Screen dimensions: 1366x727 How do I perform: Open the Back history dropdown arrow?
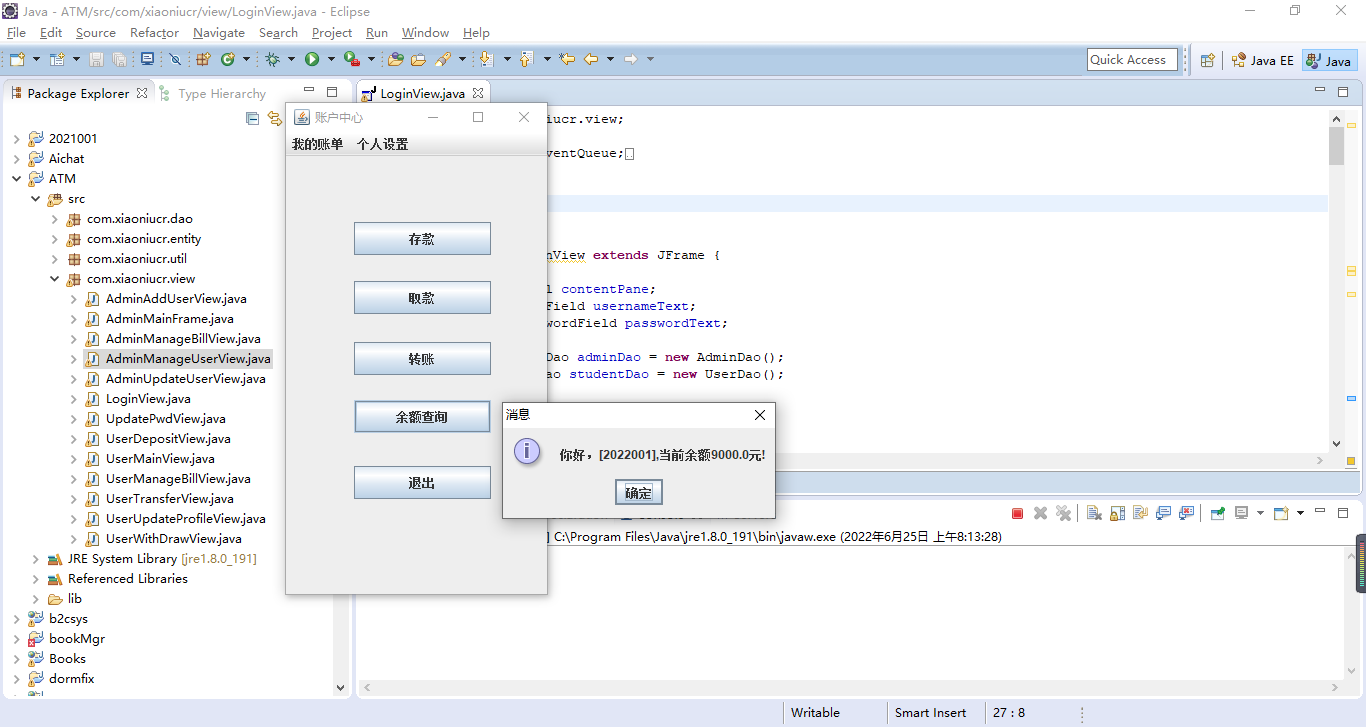[x=610, y=60]
